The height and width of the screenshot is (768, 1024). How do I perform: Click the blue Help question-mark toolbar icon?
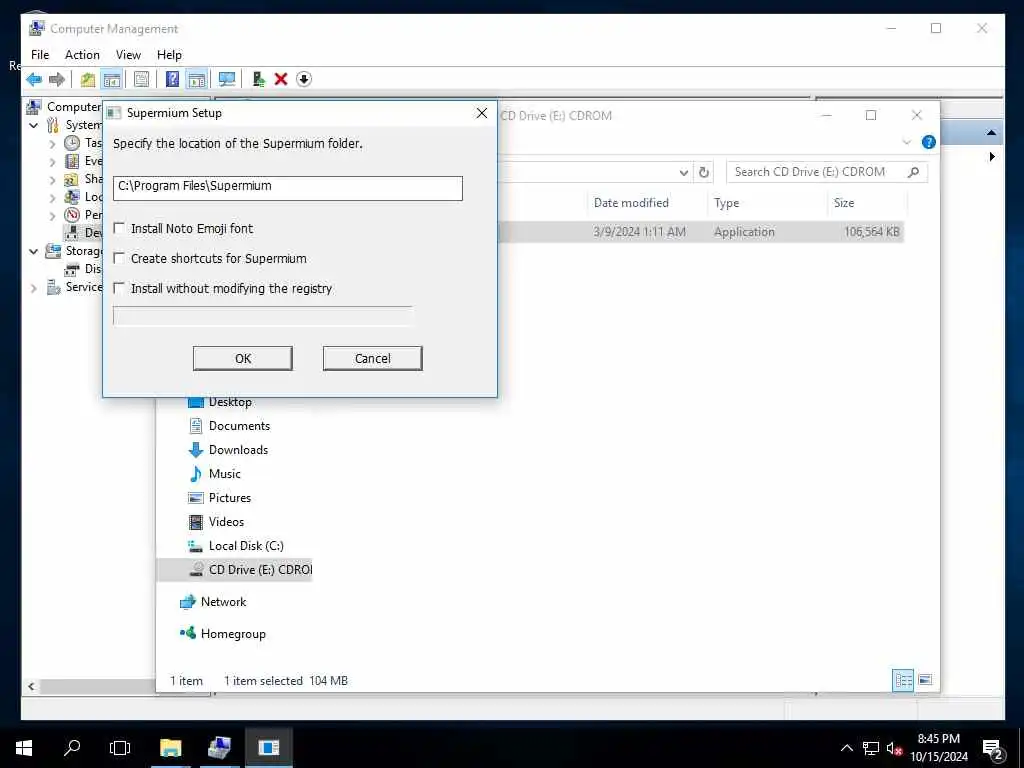pyautogui.click(x=172, y=79)
